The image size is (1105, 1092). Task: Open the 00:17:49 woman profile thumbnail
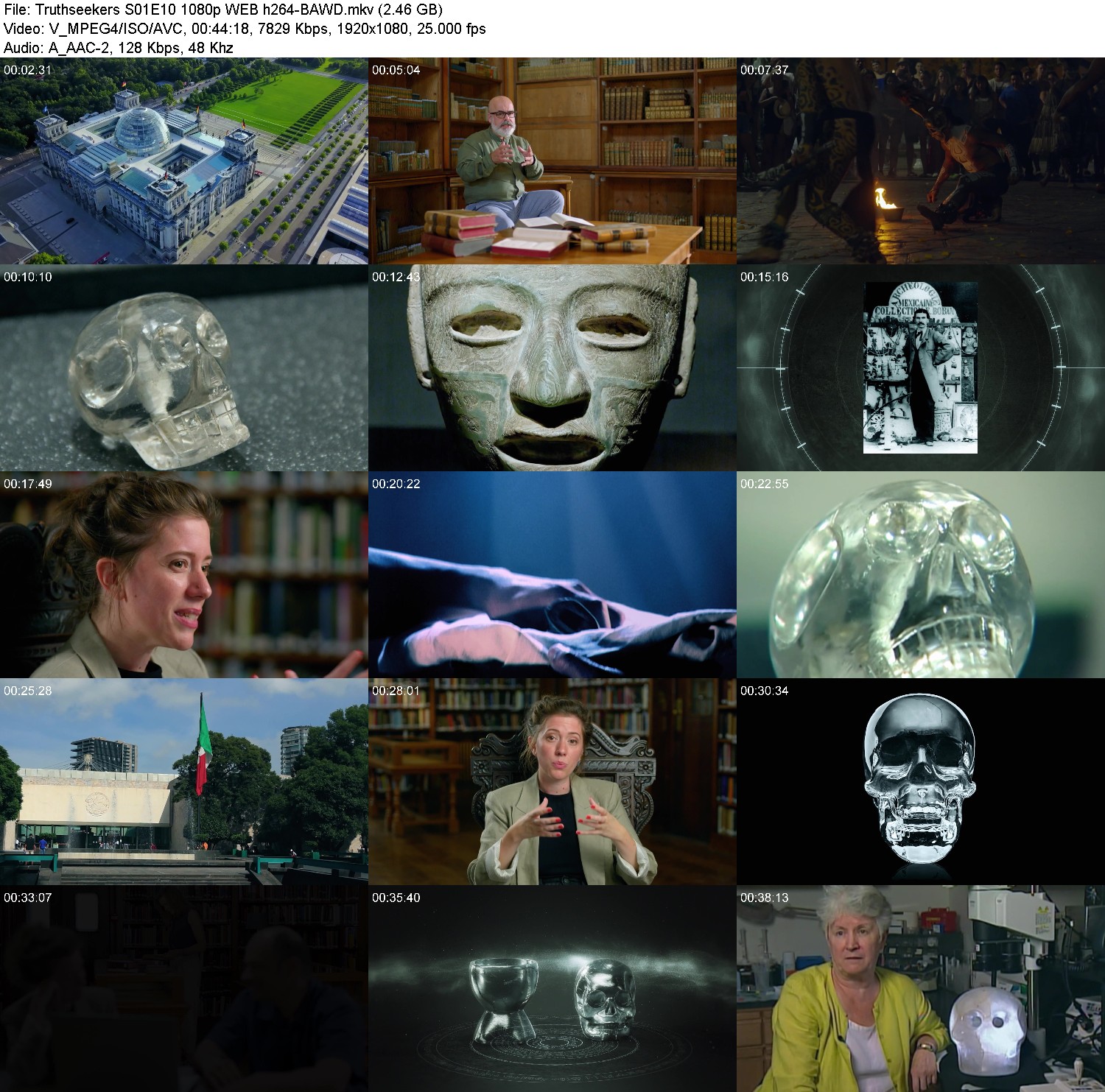coord(184,574)
